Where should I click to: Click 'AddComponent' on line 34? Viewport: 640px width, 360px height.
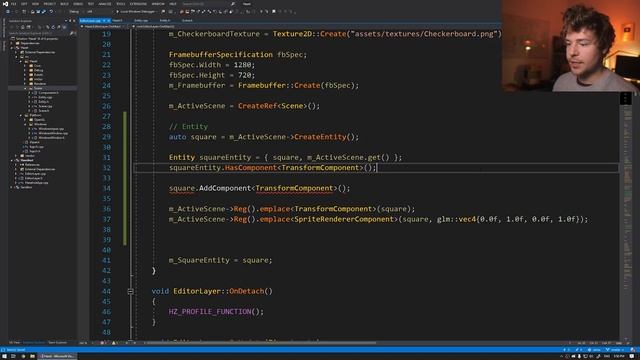[x=225, y=188]
